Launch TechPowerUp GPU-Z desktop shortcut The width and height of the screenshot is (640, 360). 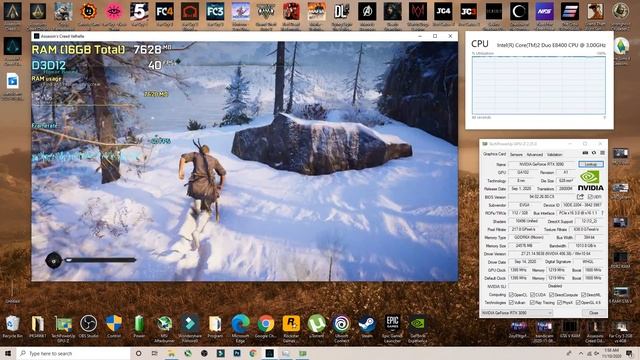[x=63, y=324]
